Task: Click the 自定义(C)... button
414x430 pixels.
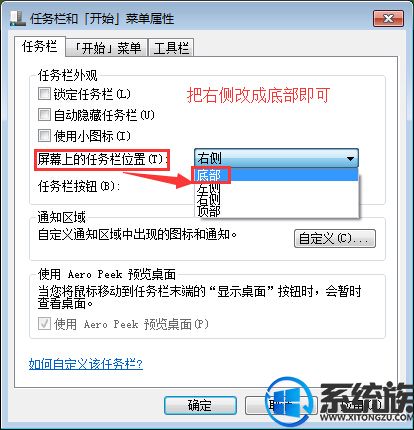Action: (x=335, y=238)
